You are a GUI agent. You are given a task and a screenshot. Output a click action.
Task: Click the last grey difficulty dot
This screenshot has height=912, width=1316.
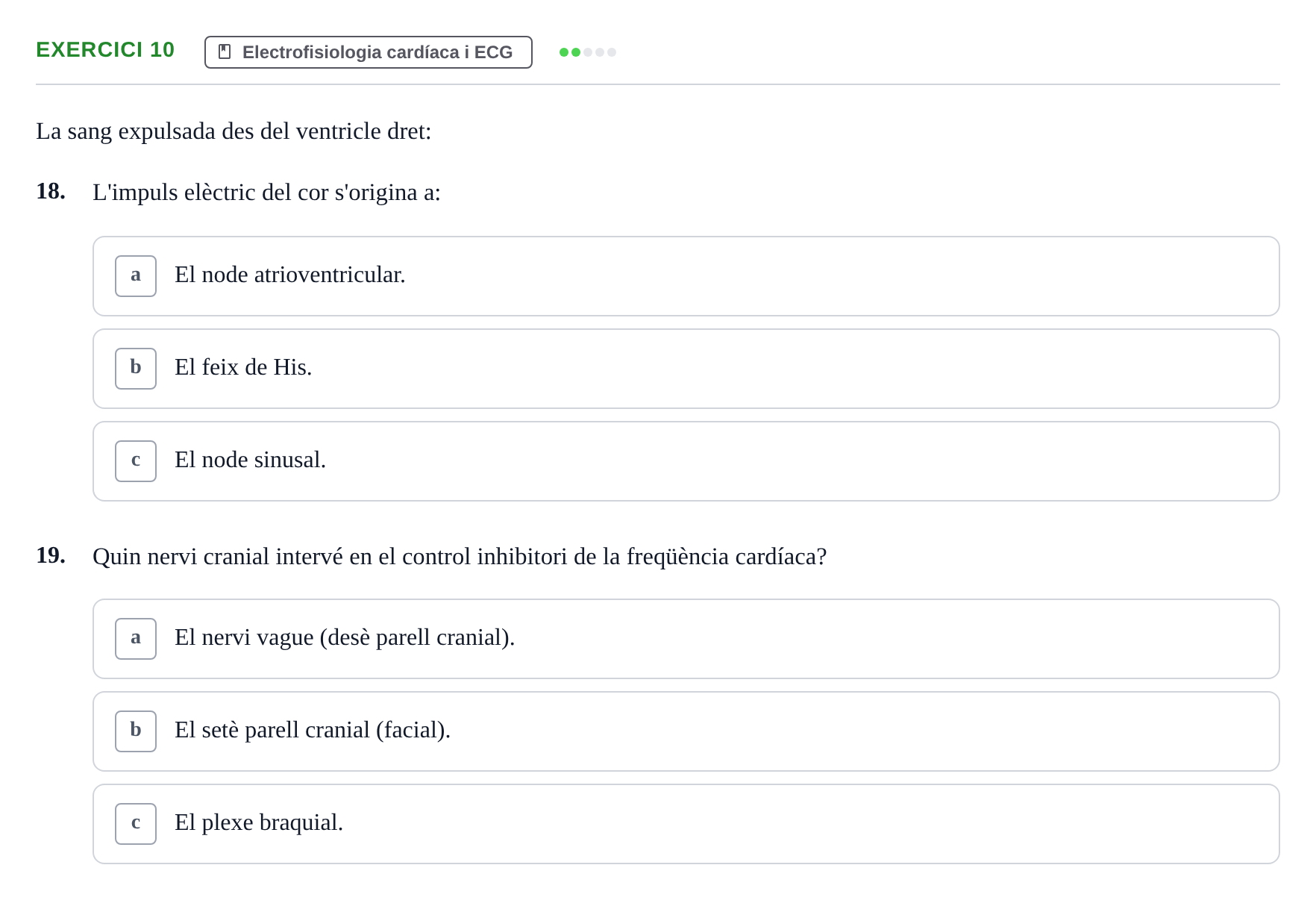click(612, 52)
